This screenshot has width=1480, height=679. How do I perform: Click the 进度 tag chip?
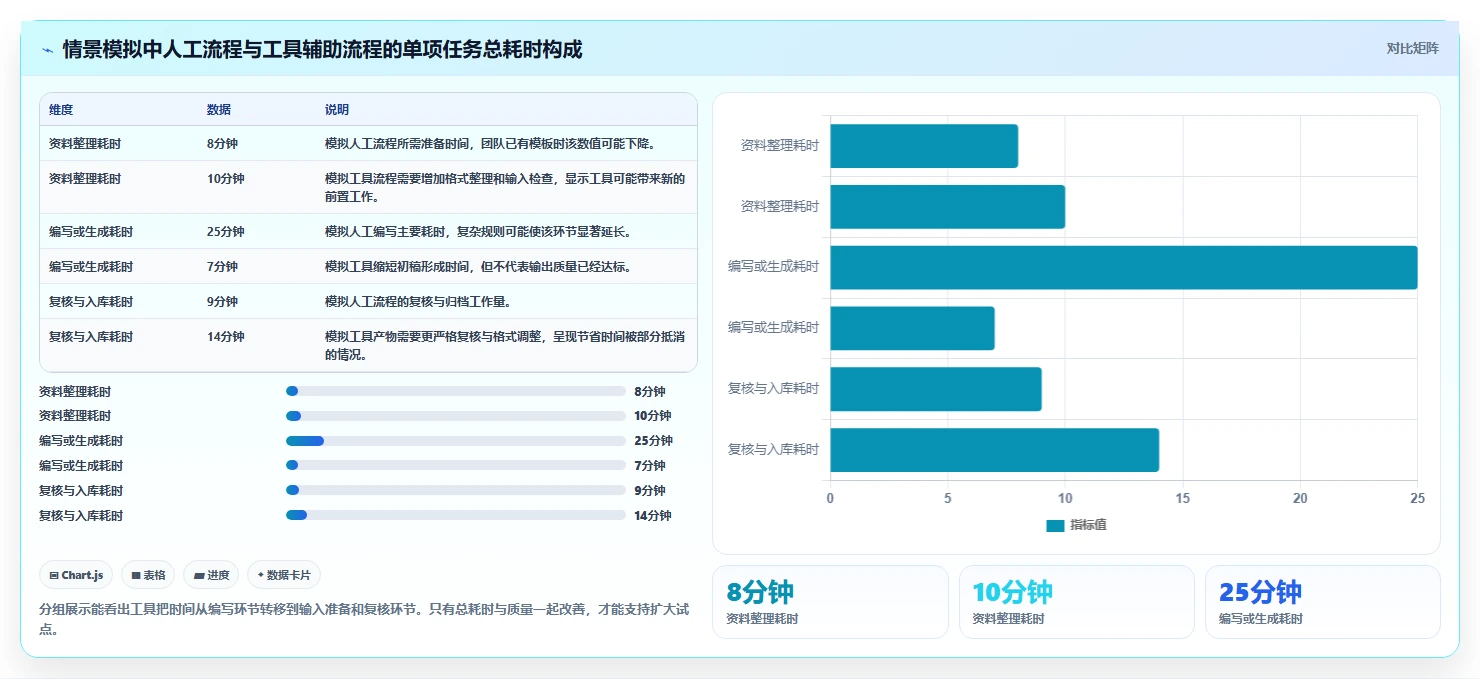click(211, 575)
